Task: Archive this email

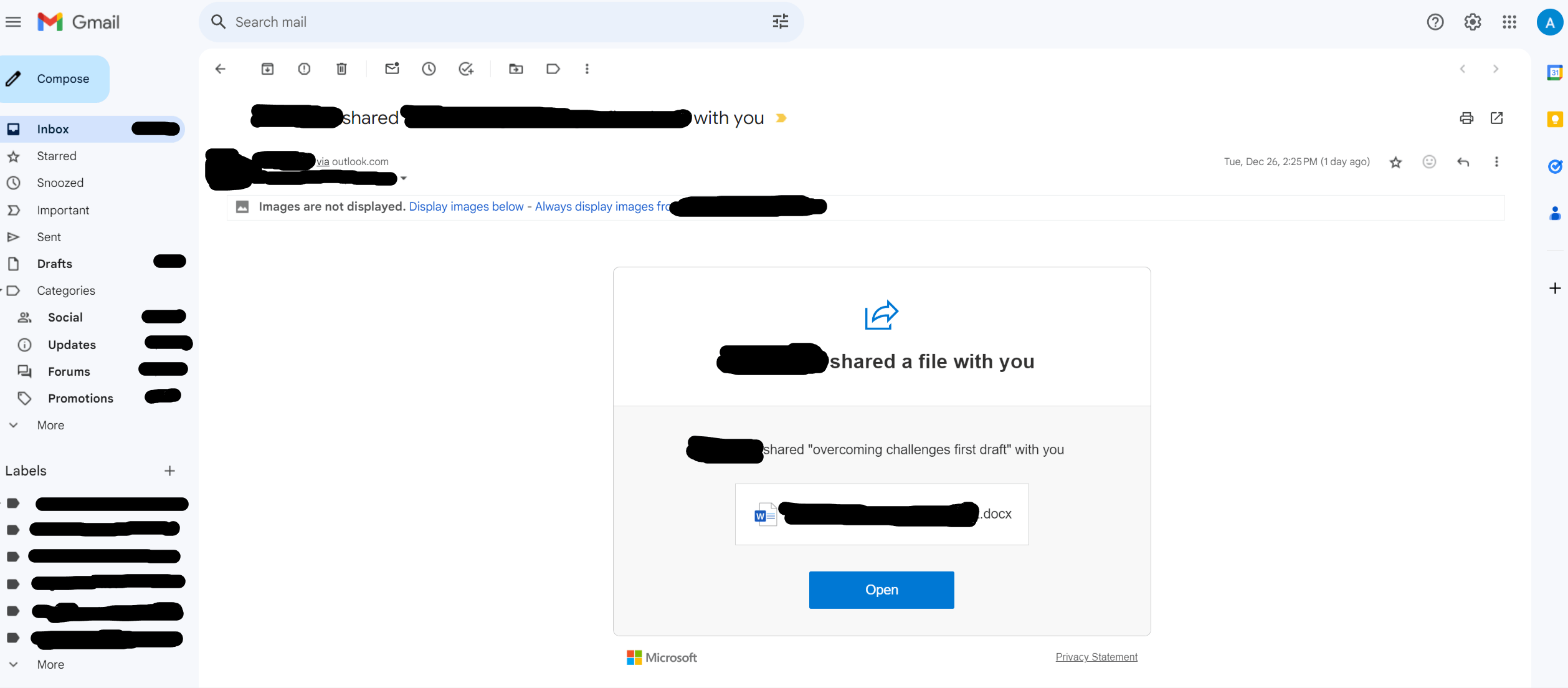Action: point(267,69)
